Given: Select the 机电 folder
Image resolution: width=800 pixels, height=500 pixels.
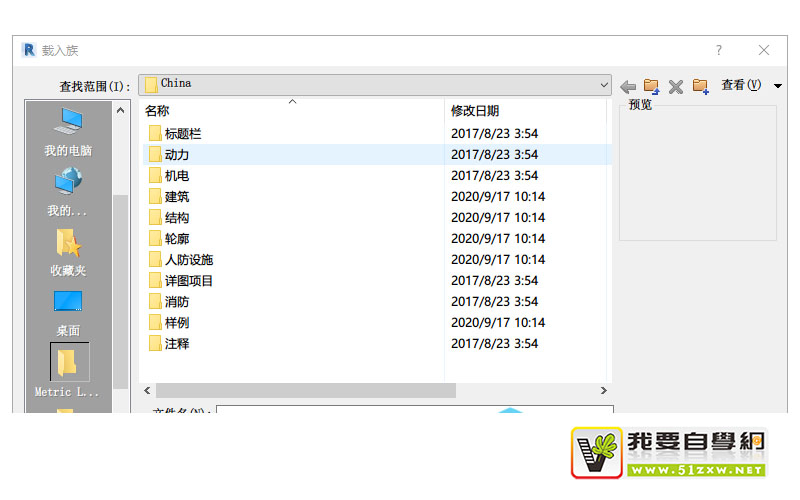Looking at the screenshot, I should (176, 176).
